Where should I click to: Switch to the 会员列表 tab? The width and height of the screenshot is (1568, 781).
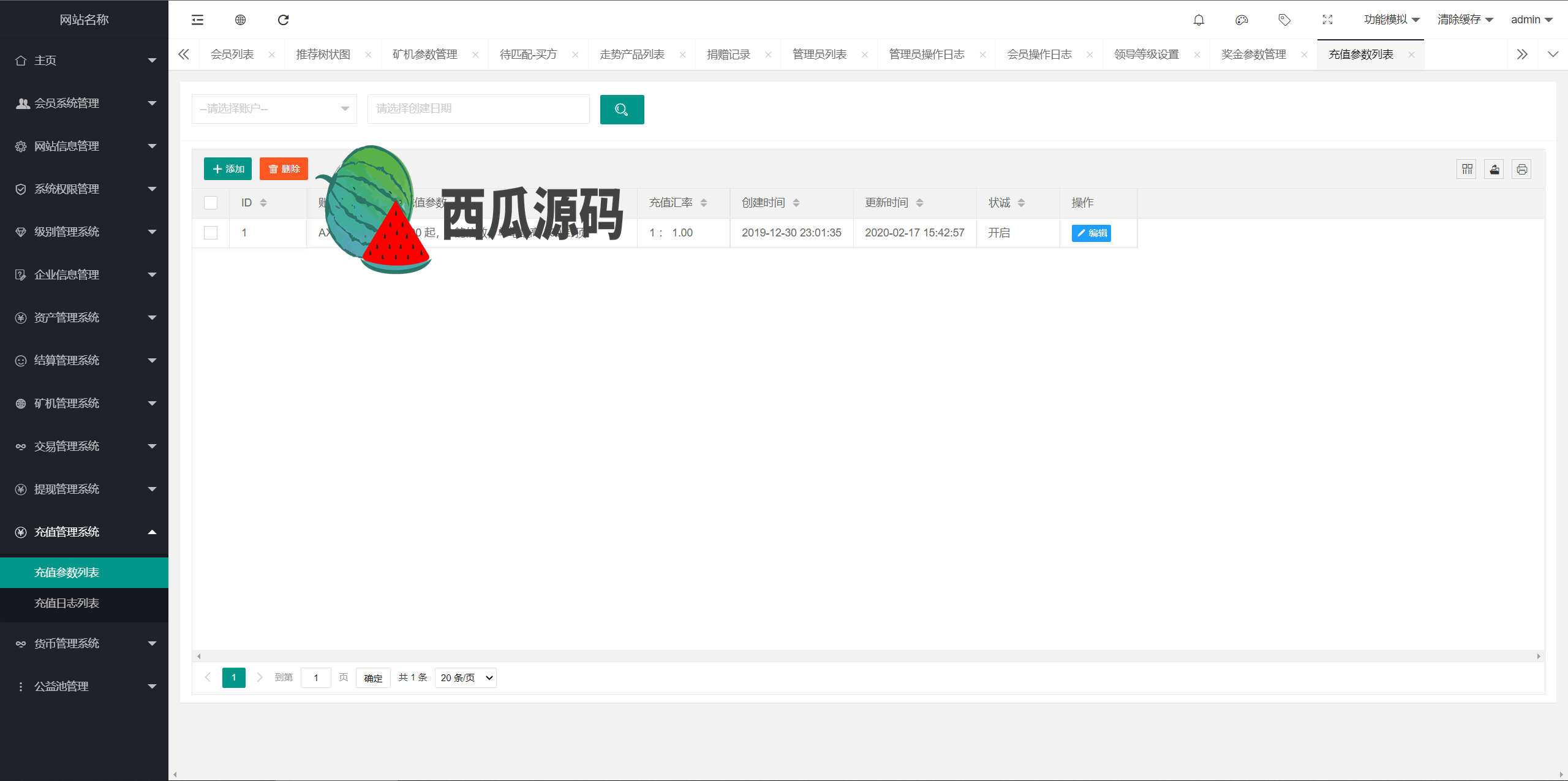pyautogui.click(x=233, y=55)
